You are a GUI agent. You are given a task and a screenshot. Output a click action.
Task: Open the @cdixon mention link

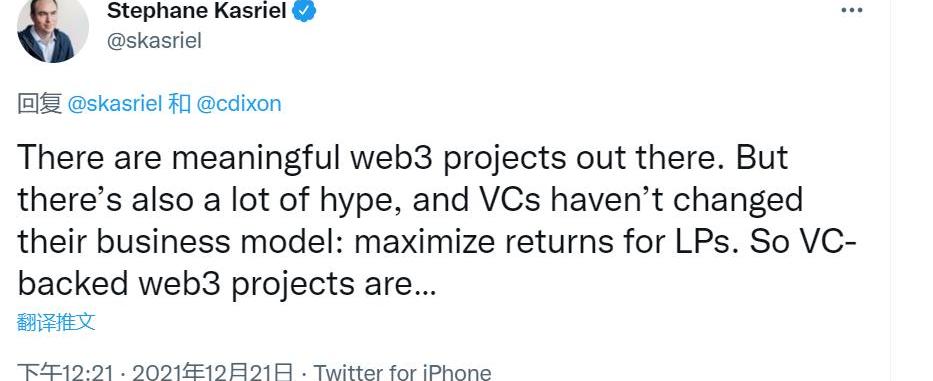(x=239, y=104)
